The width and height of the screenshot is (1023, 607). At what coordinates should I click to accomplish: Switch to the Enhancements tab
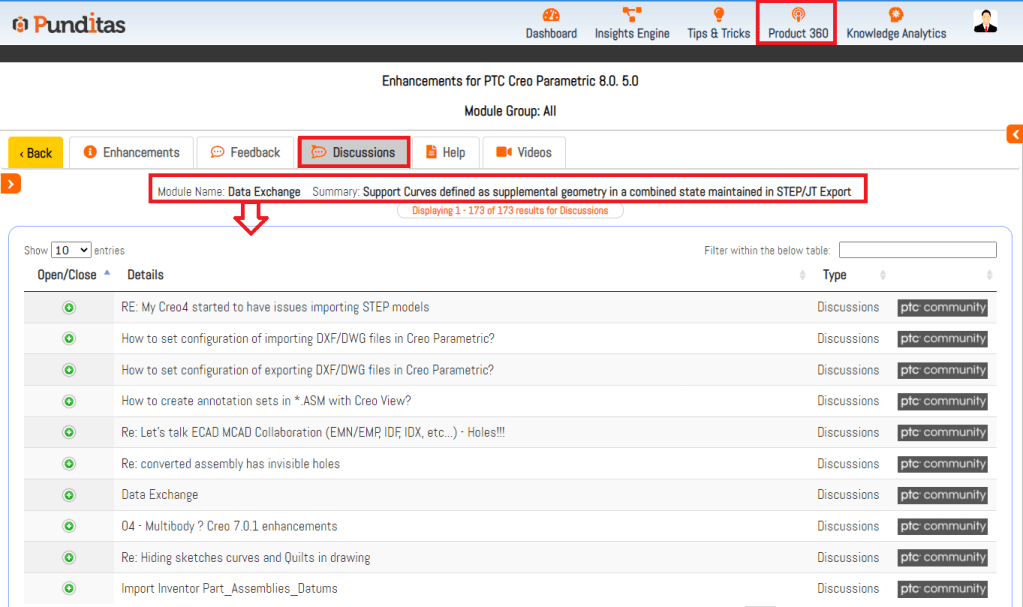(132, 152)
